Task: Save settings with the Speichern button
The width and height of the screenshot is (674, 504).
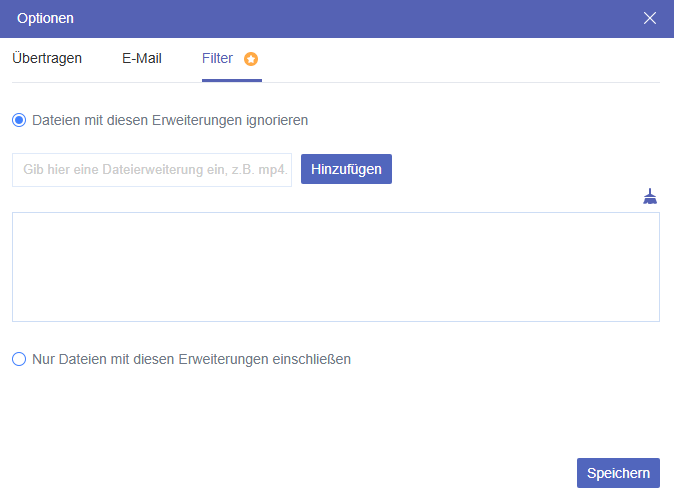Action: pyautogui.click(x=618, y=473)
